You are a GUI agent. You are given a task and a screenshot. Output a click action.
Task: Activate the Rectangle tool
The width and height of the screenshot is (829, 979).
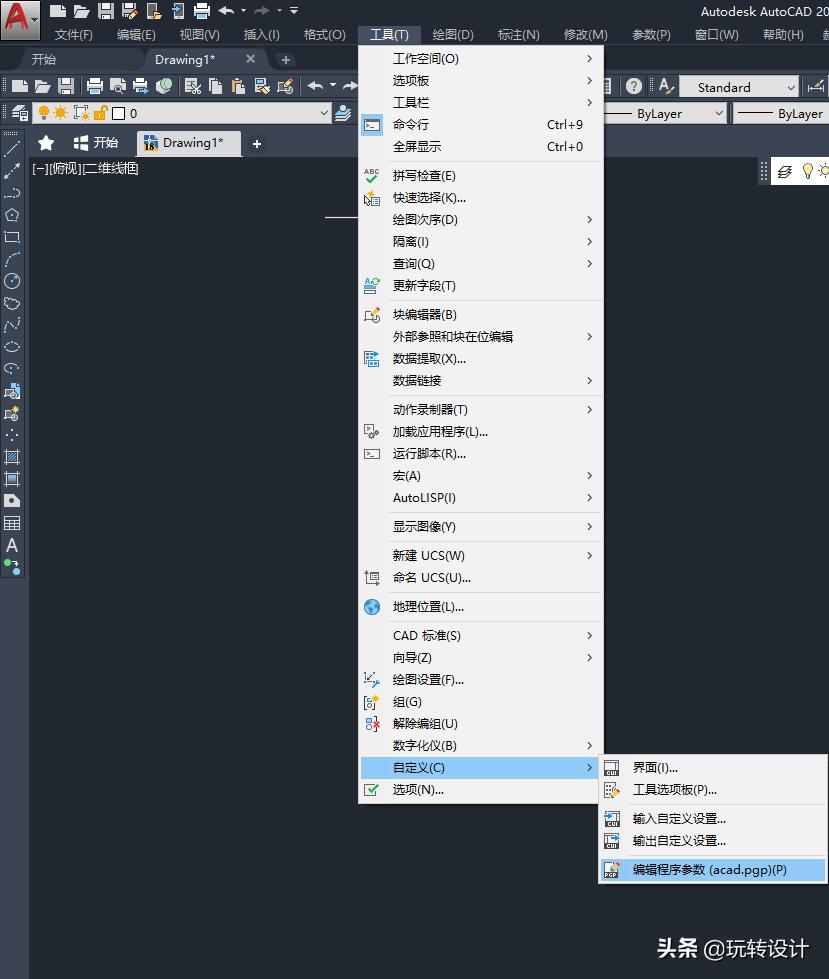10,236
